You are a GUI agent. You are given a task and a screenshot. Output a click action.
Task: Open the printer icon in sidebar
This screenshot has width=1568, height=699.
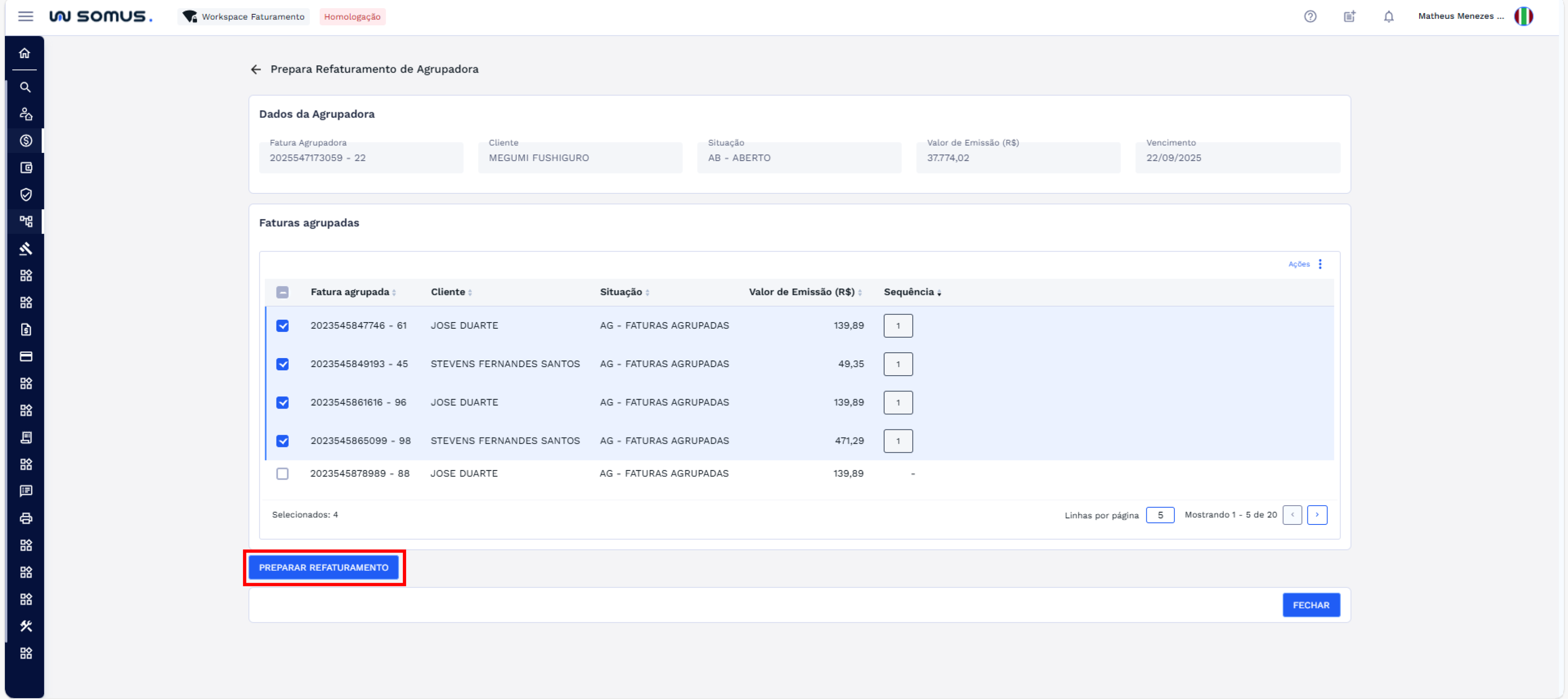point(26,518)
